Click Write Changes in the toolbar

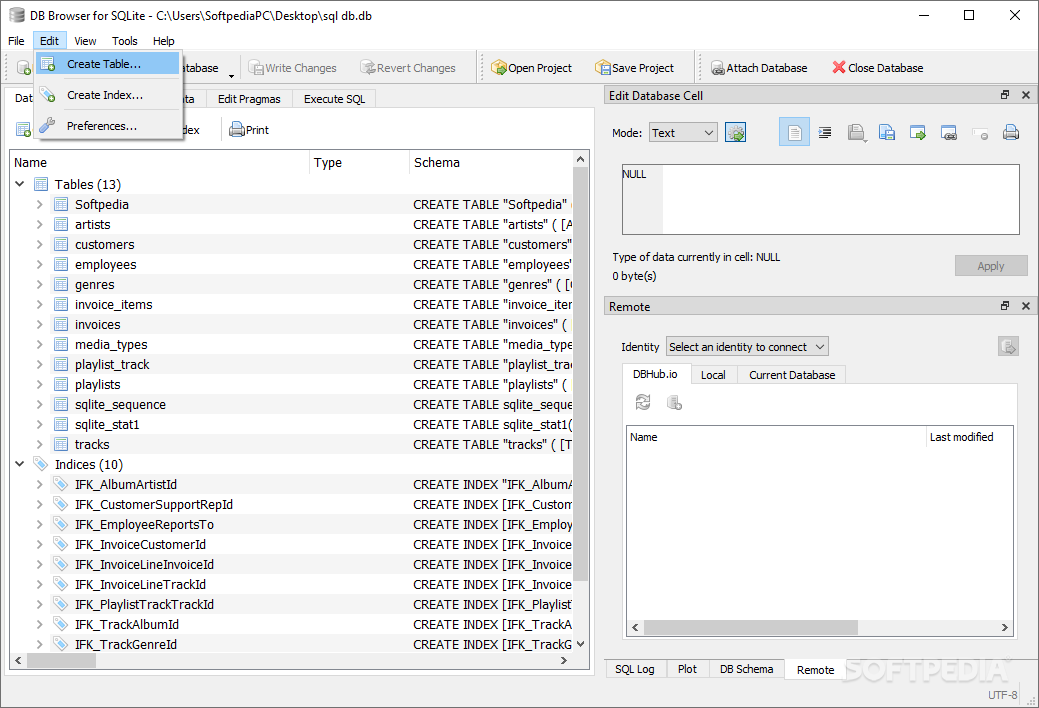[x=292, y=68]
